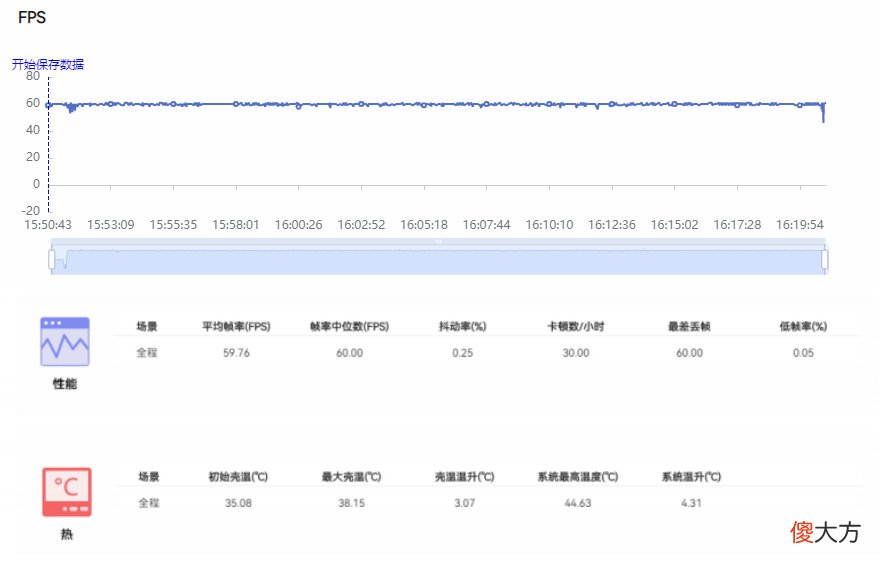Click the 系统温升(℃) column header

pos(691,477)
